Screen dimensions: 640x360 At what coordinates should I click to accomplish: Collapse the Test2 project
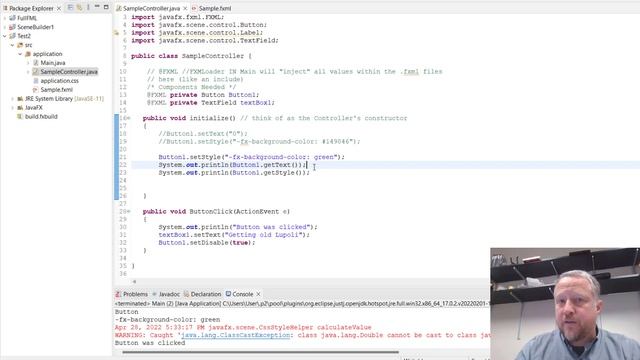tap(5, 36)
